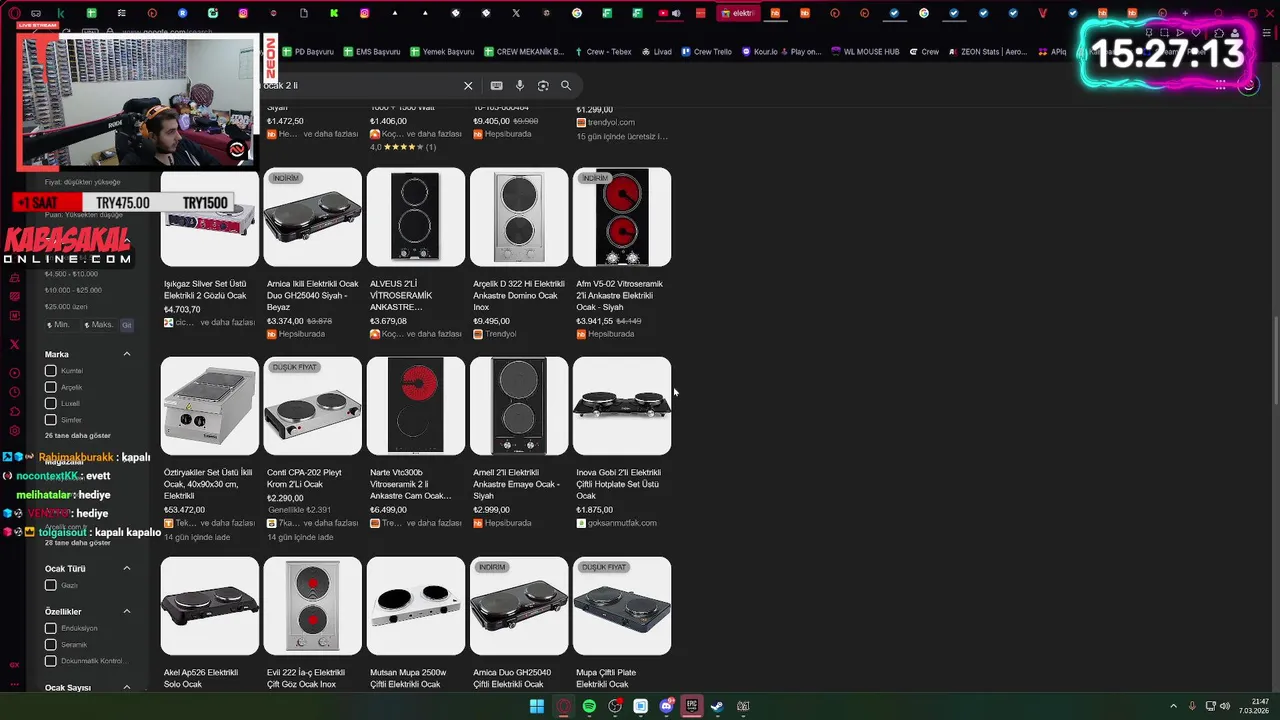Show hidden system tray icons
Screen dimensions: 1280x720
point(1173,706)
